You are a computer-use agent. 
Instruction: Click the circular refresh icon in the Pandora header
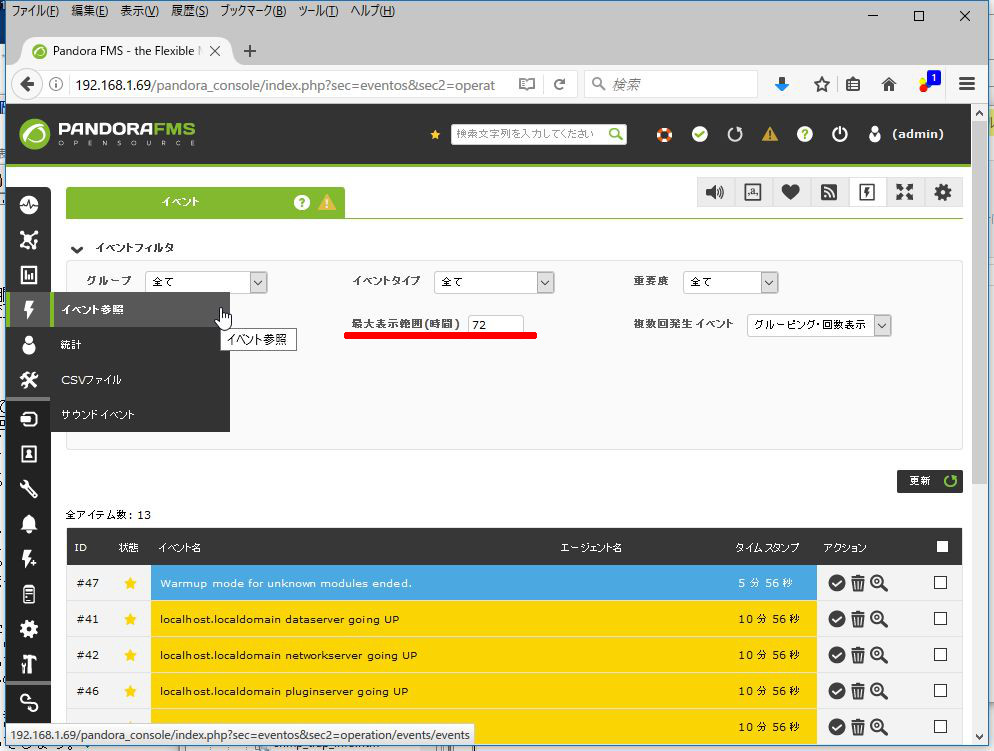735,134
